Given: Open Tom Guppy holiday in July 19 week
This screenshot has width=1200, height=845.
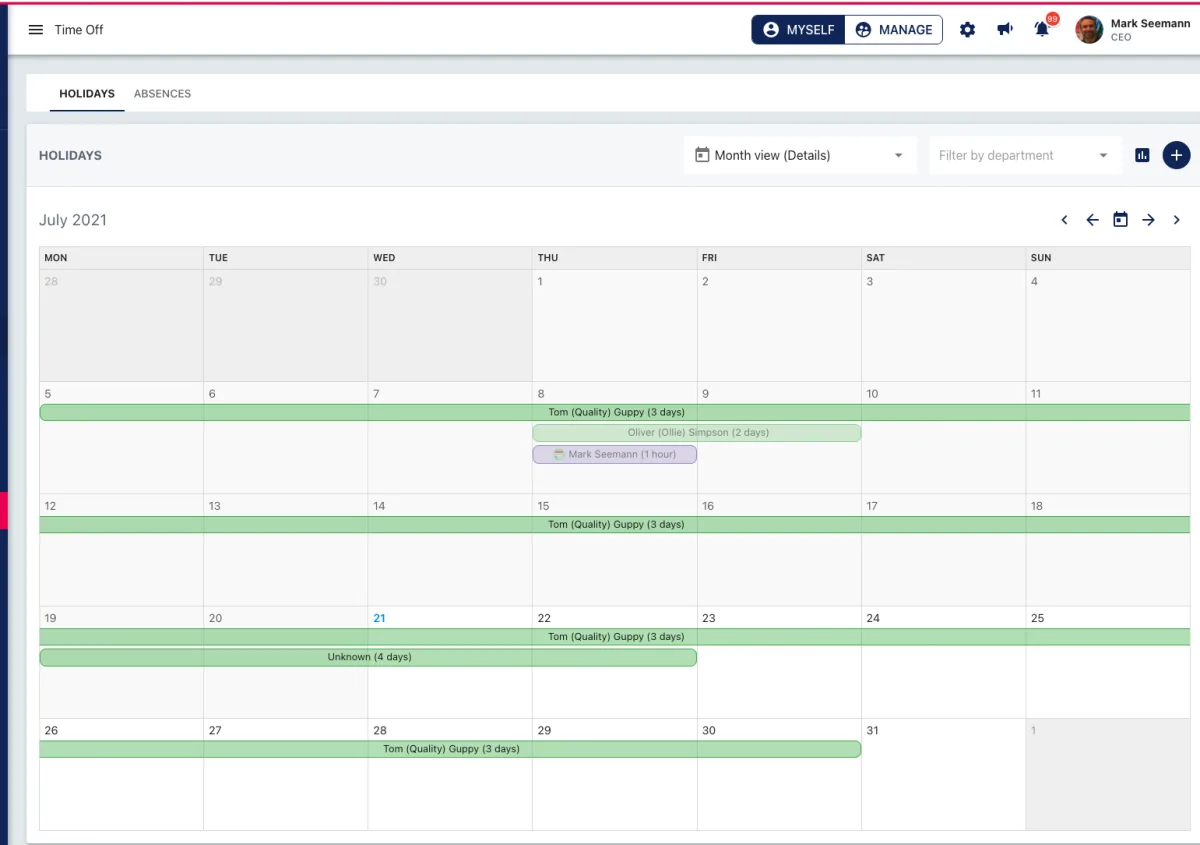Looking at the screenshot, I should point(615,637).
